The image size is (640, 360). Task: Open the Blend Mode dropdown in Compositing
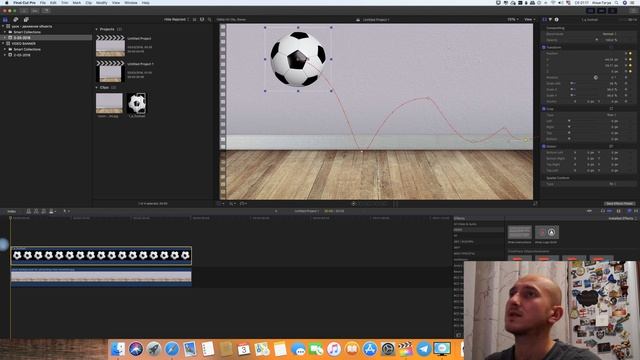(610, 34)
